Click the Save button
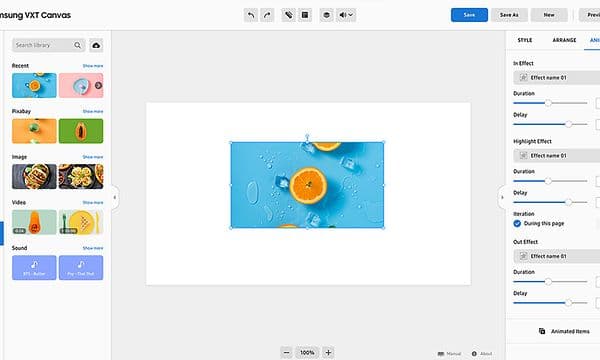This screenshot has height=360, width=600. pos(469,15)
